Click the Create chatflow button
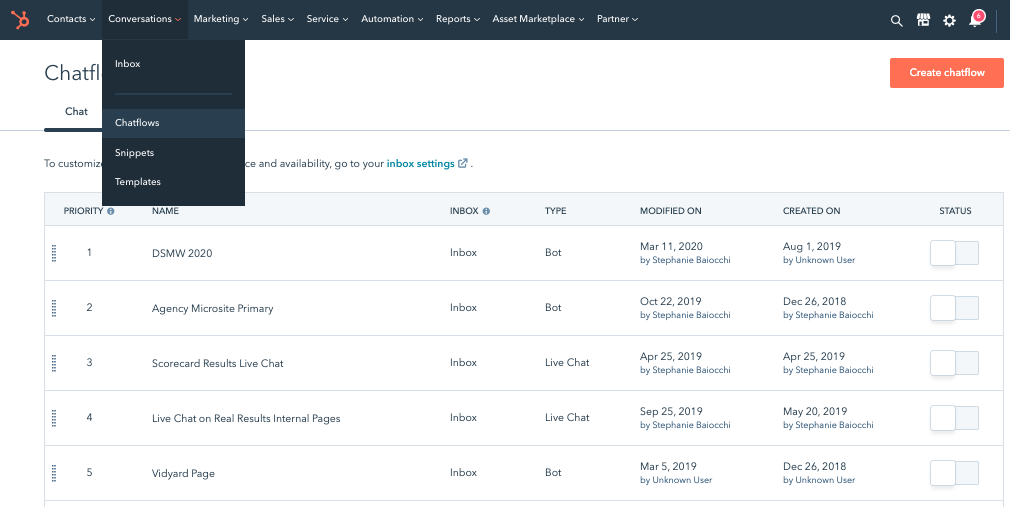The height and width of the screenshot is (507, 1010). point(946,73)
